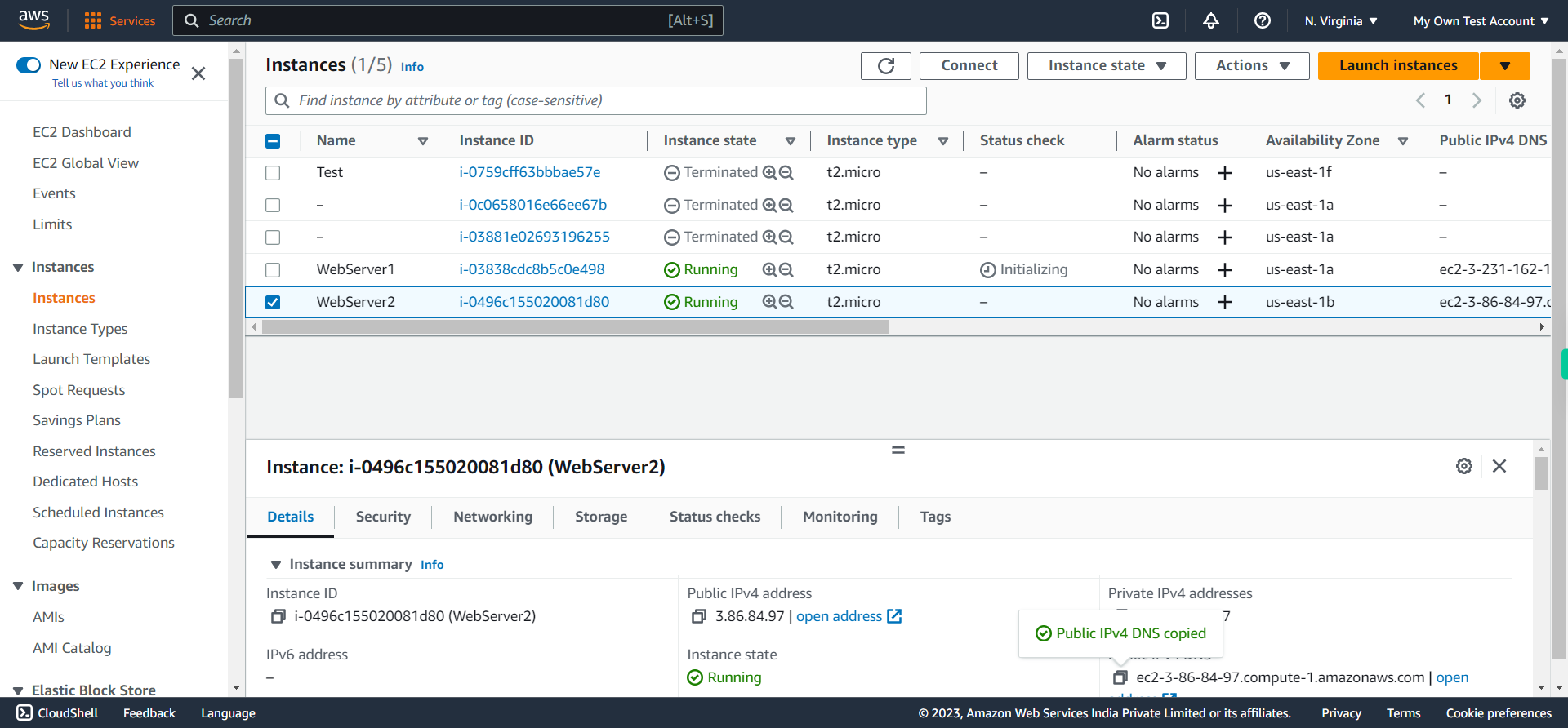Switch to the Storage tab

pos(601,517)
